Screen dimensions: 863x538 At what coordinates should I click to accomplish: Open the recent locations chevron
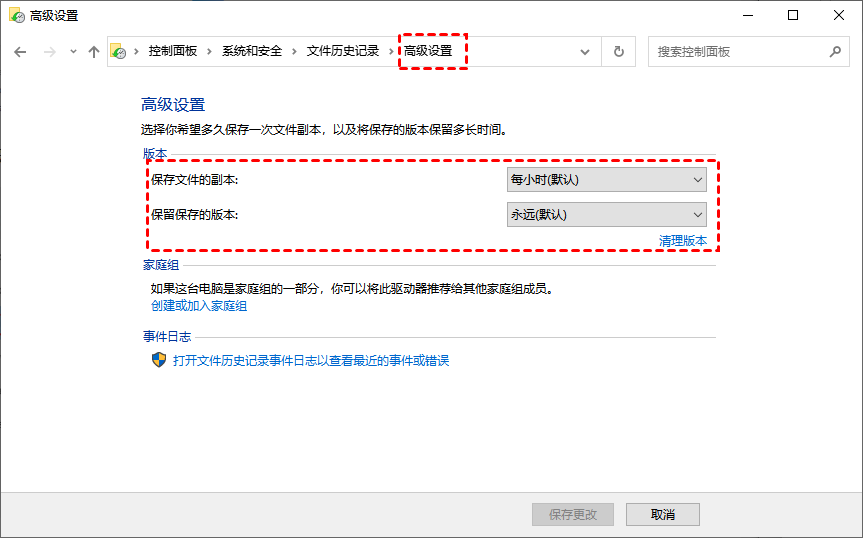pos(73,52)
